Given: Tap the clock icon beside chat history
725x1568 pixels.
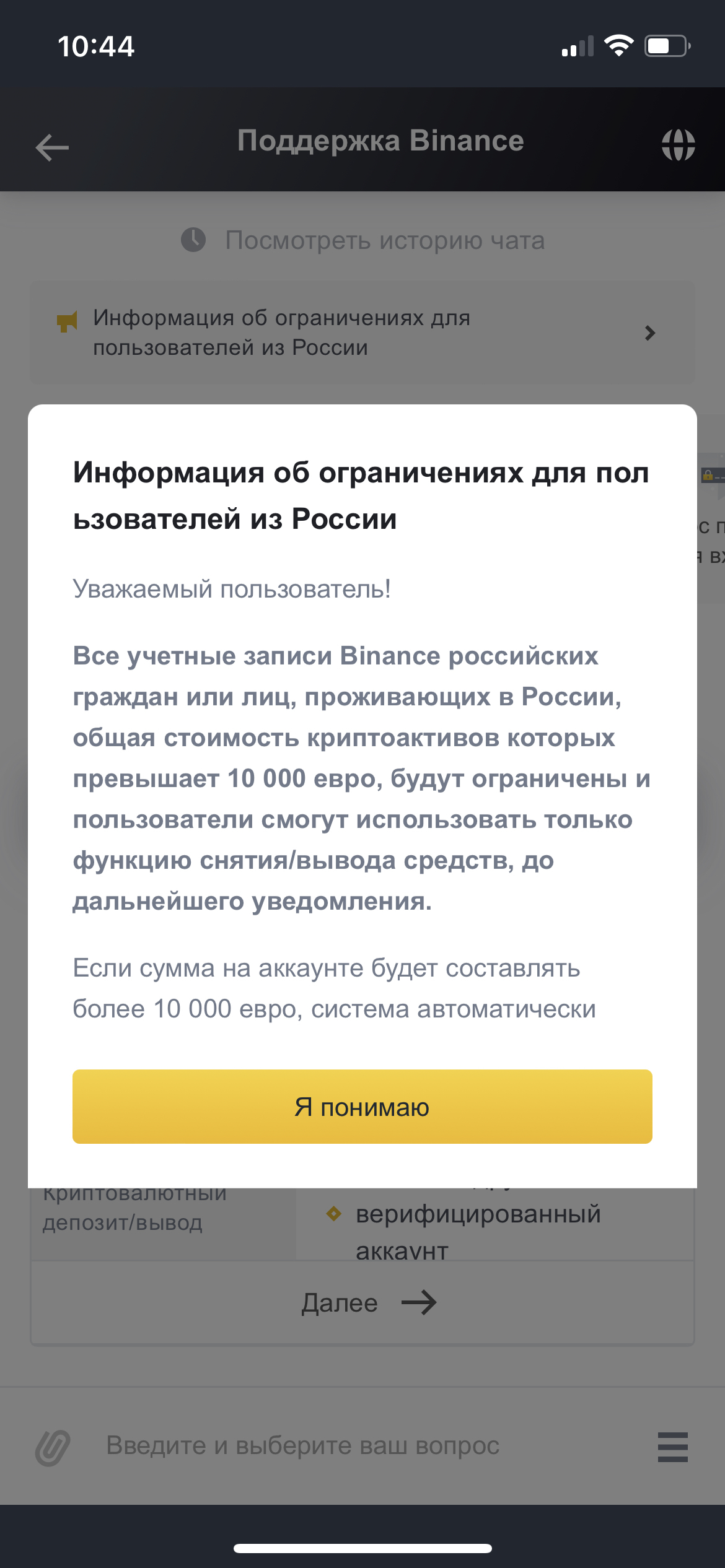Looking at the screenshot, I should [x=193, y=240].
